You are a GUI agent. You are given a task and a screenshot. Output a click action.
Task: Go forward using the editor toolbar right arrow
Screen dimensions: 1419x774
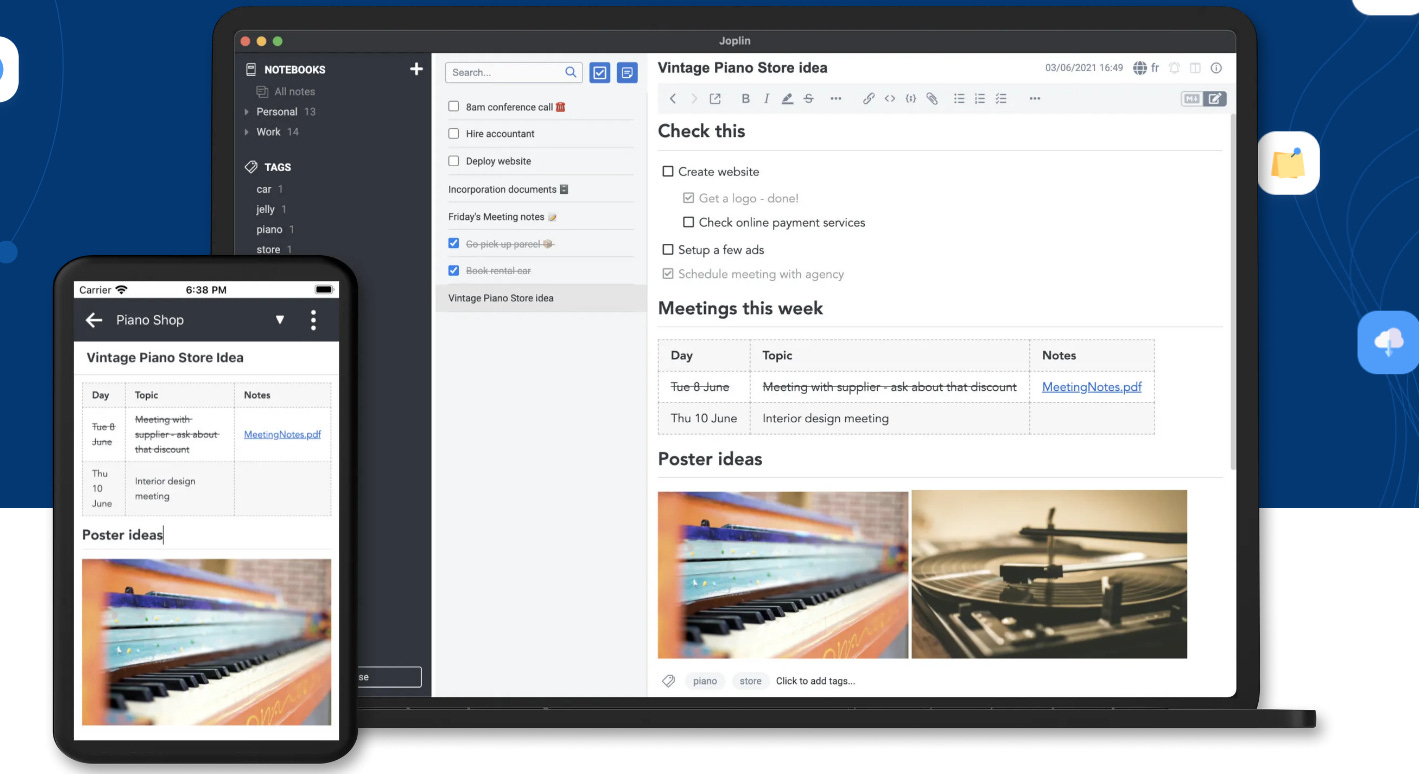tap(694, 99)
